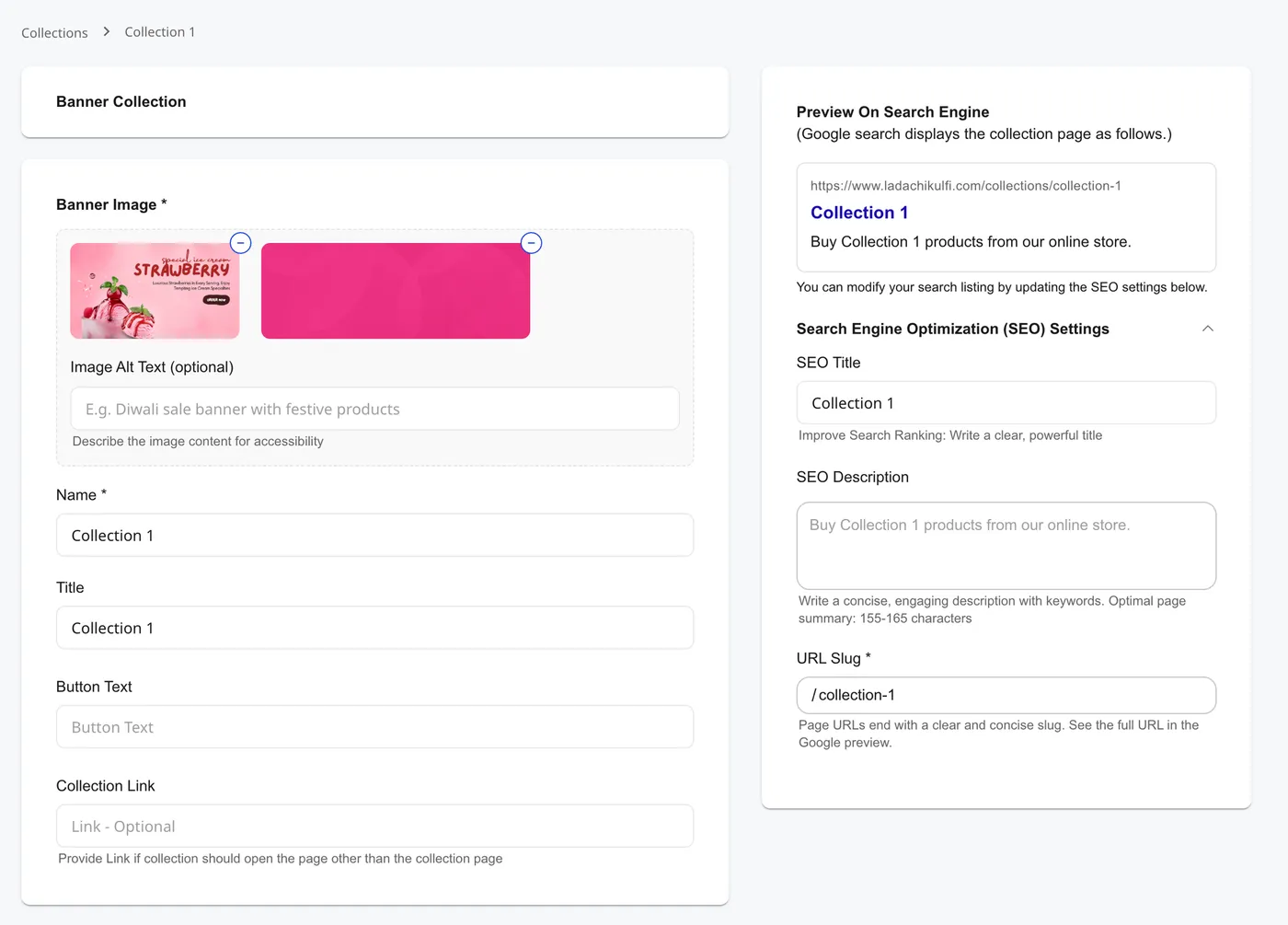Click the Title input field
The width and height of the screenshot is (1288, 925).
click(x=374, y=628)
